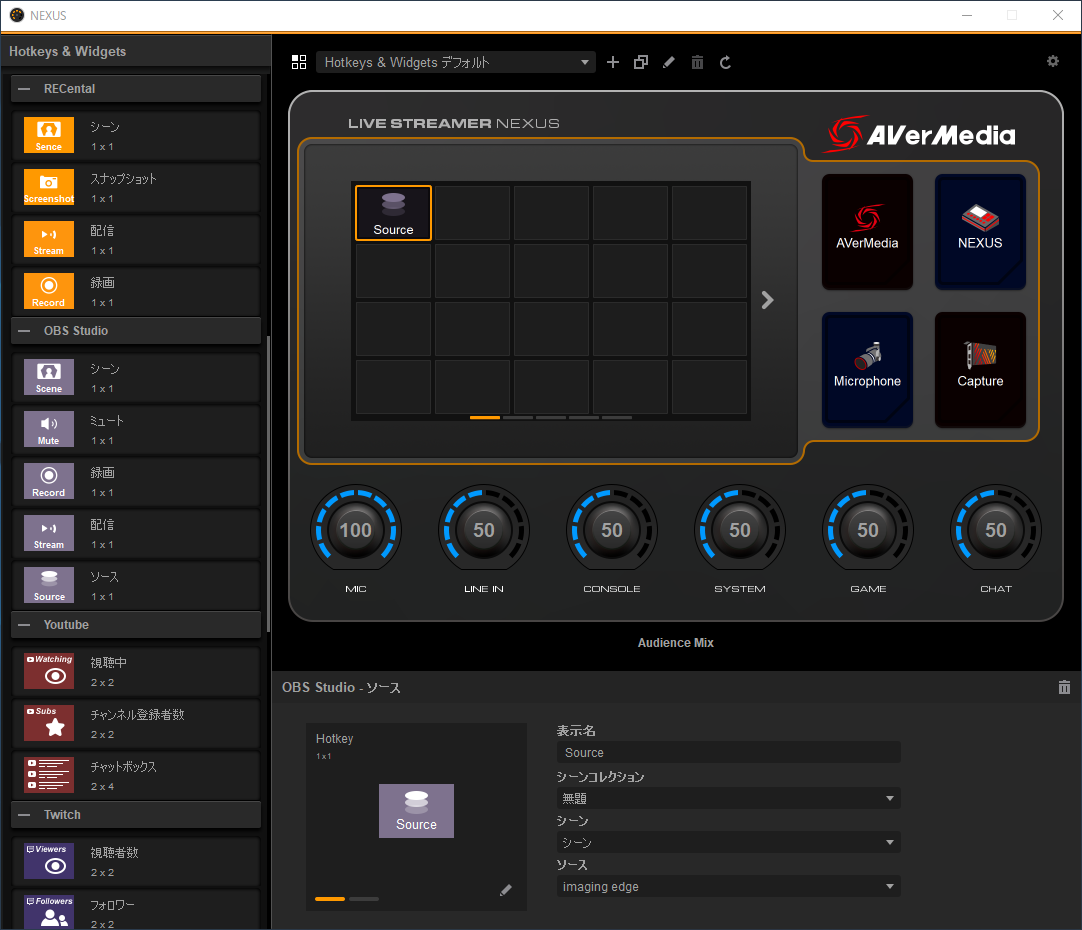Open the AVerMedia app tile

[x=867, y=232]
